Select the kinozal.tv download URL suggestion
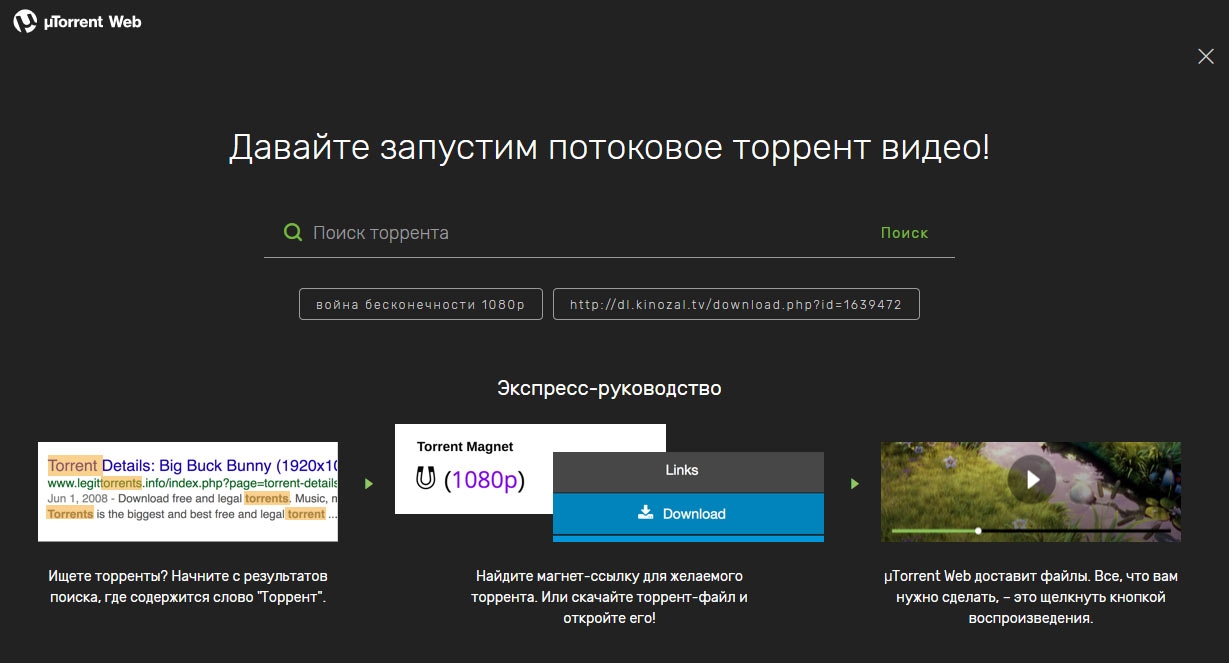The height and width of the screenshot is (663, 1229). point(736,304)
